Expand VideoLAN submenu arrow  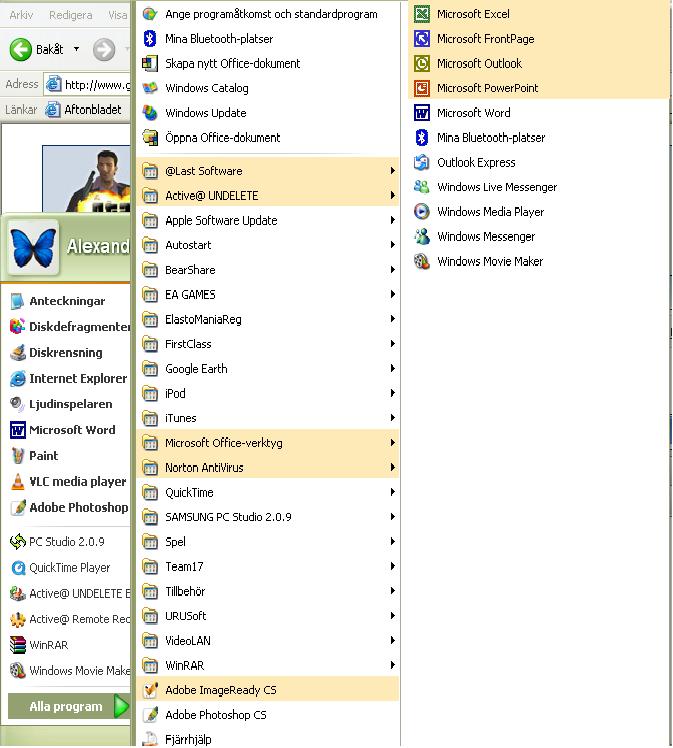click(393, 640)
